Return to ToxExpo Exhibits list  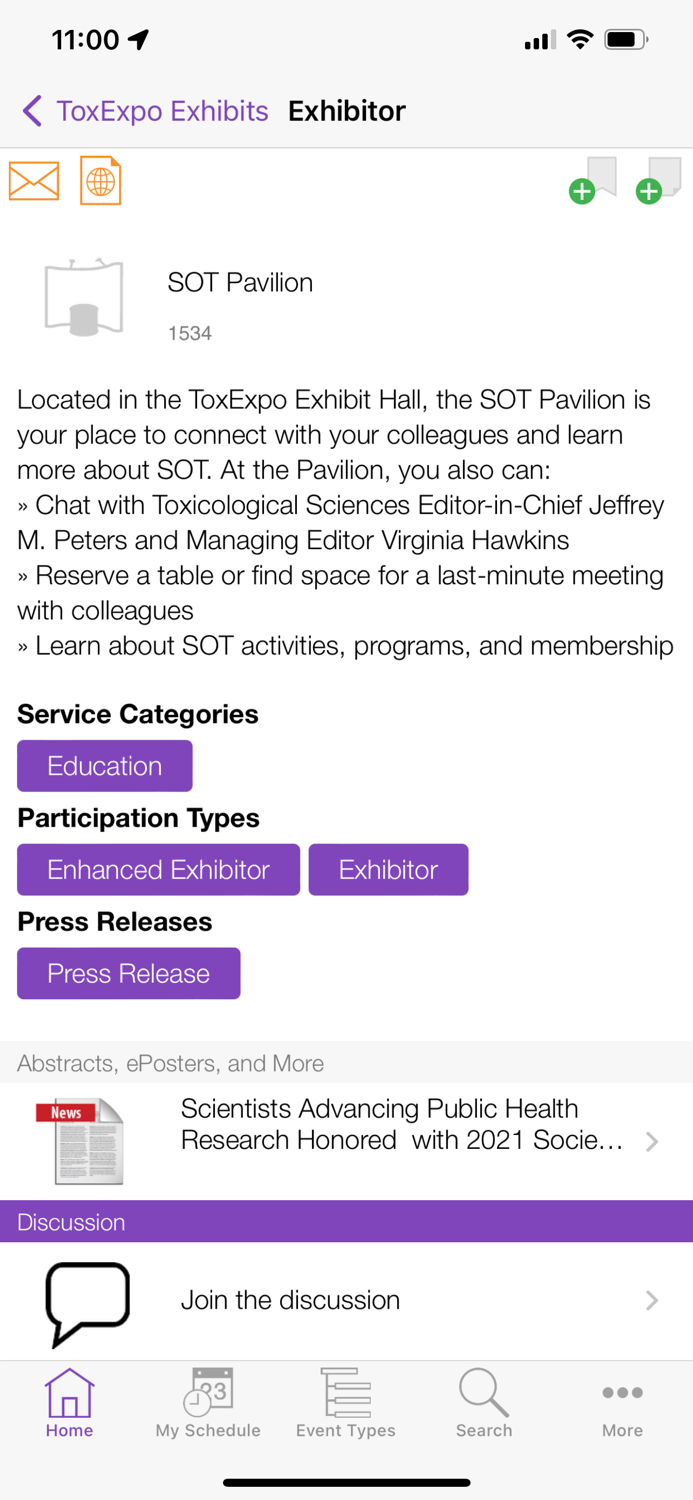[x=162, y=111]
